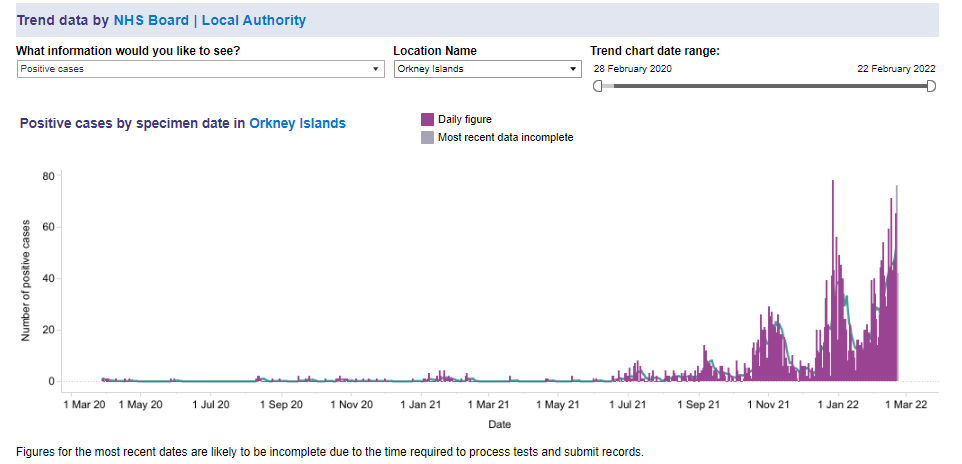Click the 'Most recent data incomplete' legend label
The image size is (962, 464).
505,137
